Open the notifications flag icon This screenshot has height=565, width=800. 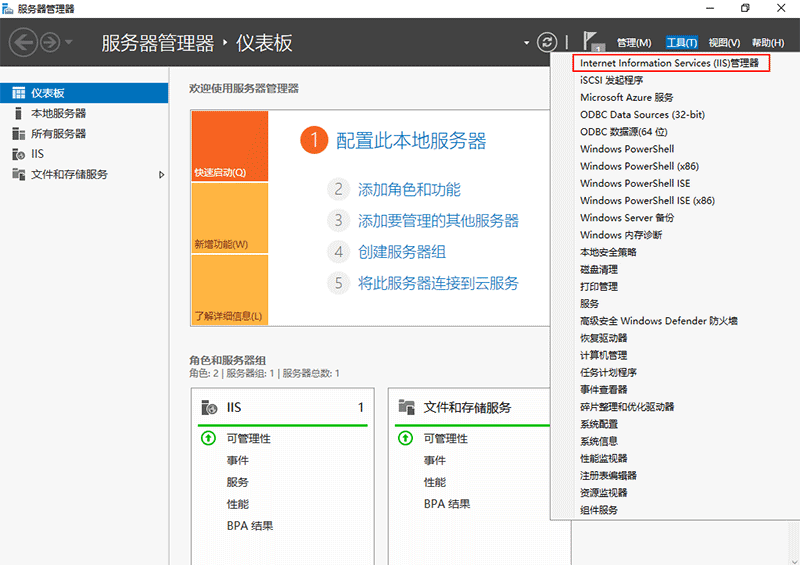click(x=592, y=41)
